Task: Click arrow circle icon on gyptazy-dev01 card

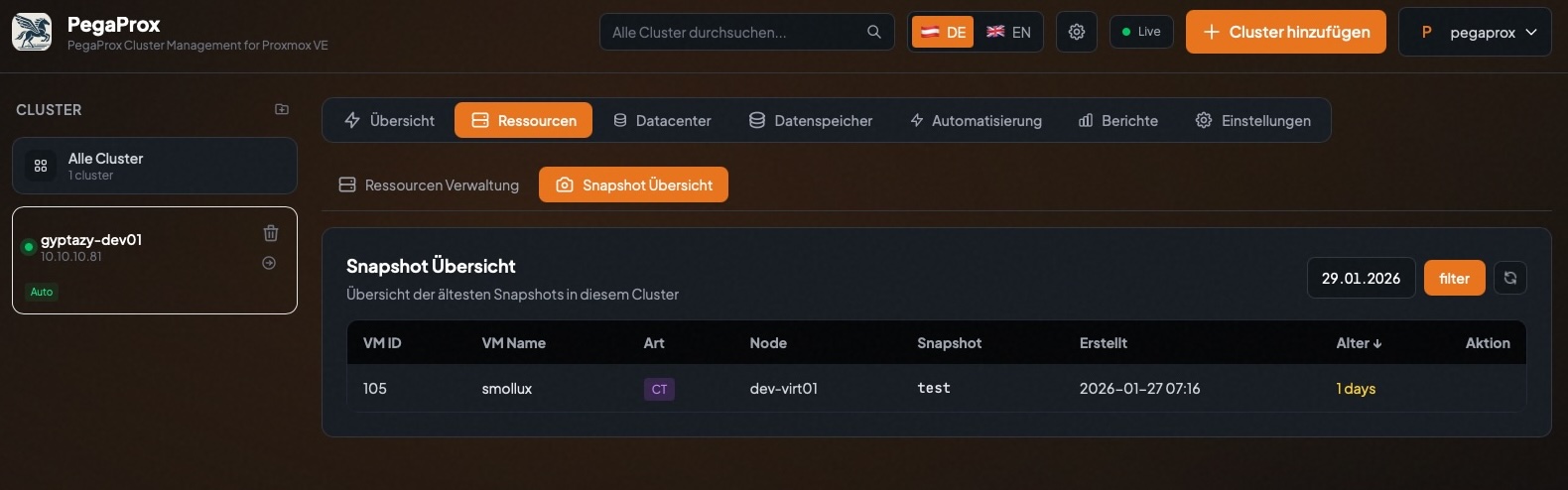Action: [269, 263]
